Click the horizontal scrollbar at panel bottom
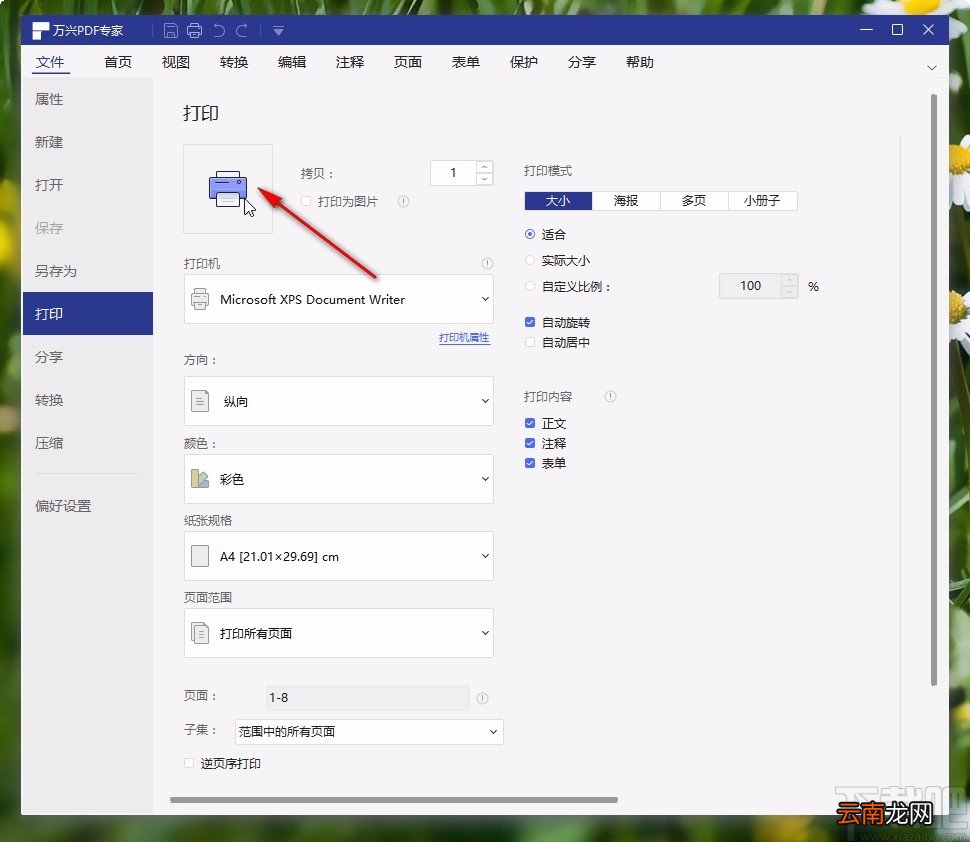The image size is (970, 842). click(393, 800)
